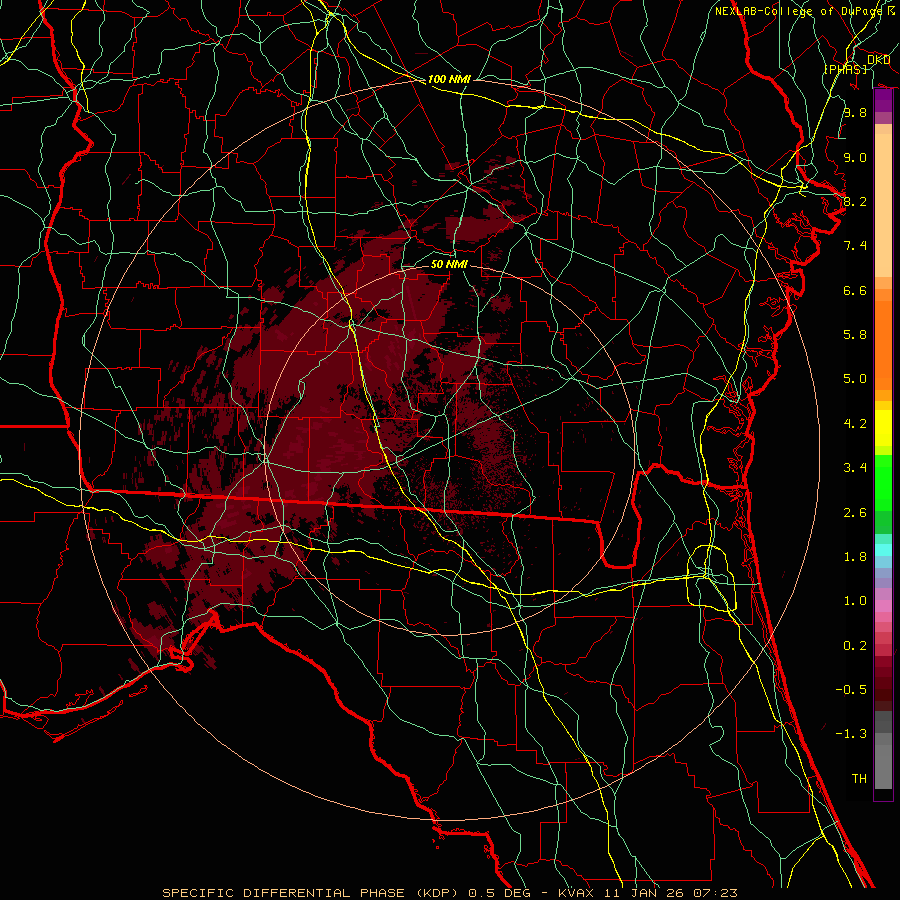
Task: Click the 5.0 legend value
Action: click(855, 379)
